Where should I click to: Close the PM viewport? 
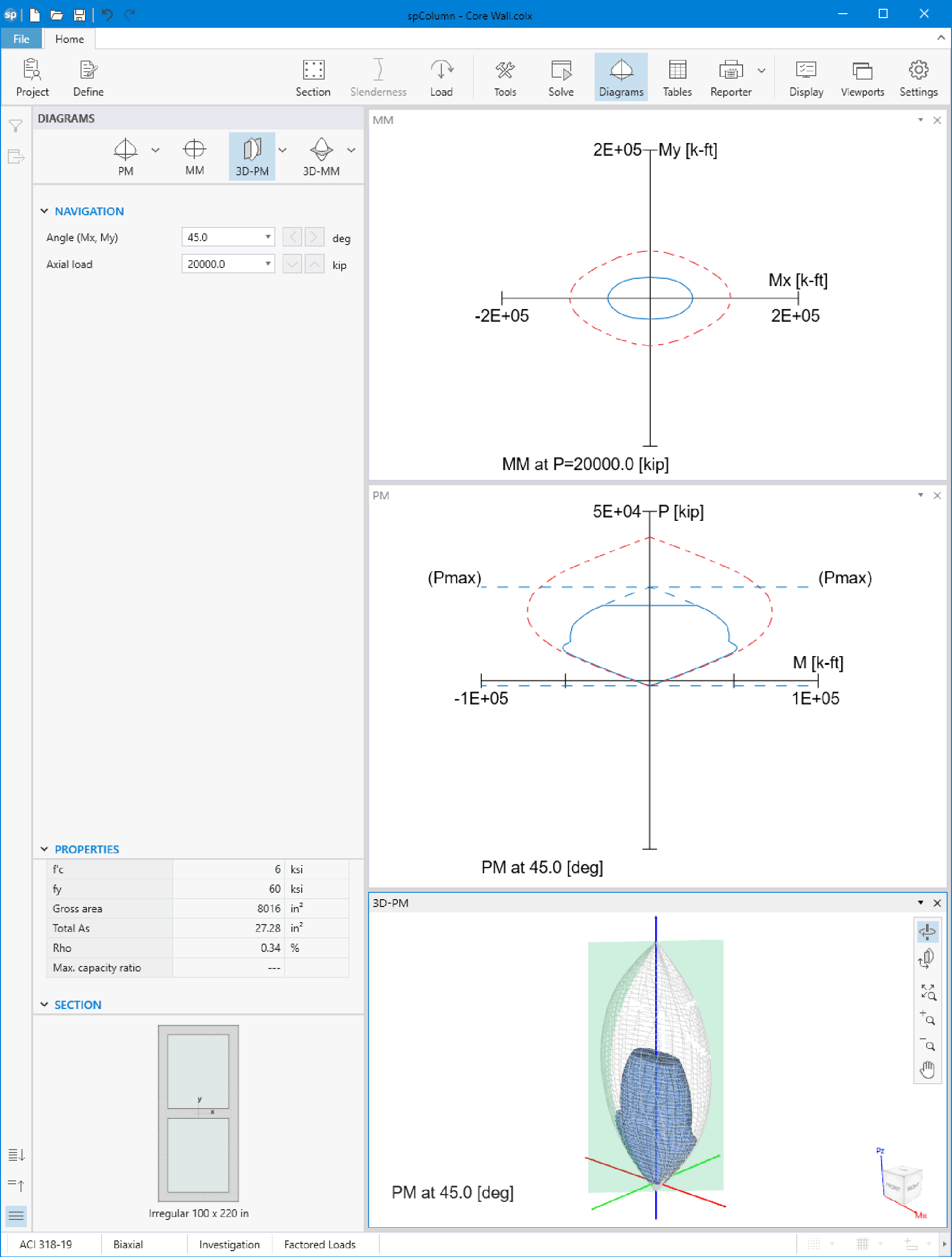tap(937, 495)
